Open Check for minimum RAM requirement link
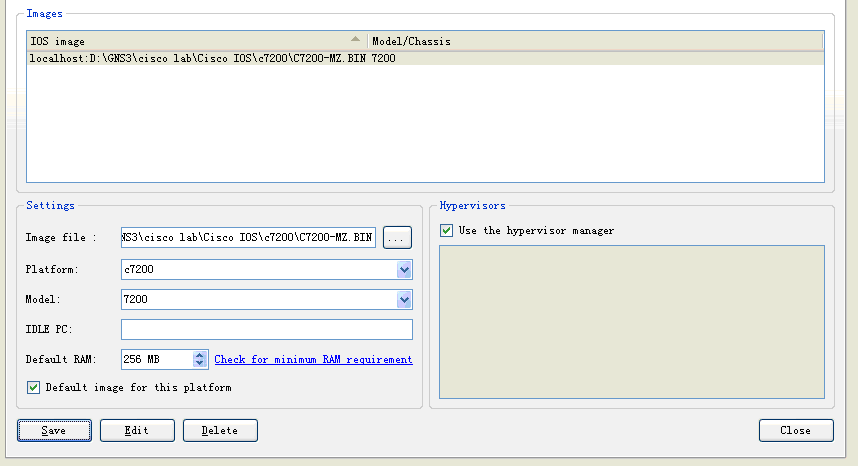Viewport: 858px width, 466px height. point(313,359)
